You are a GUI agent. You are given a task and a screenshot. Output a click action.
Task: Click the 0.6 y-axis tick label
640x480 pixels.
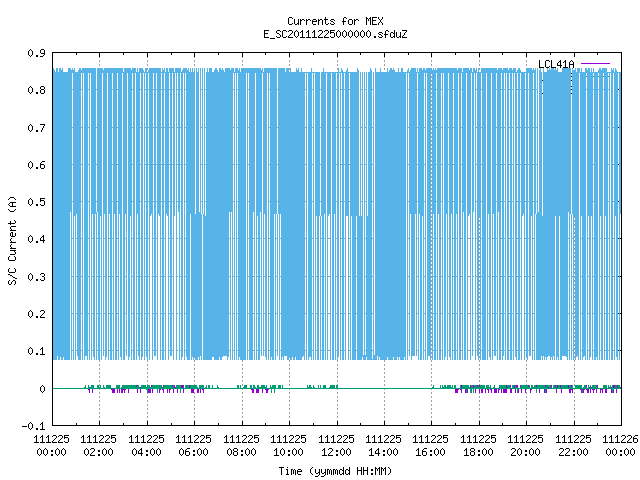36,165
